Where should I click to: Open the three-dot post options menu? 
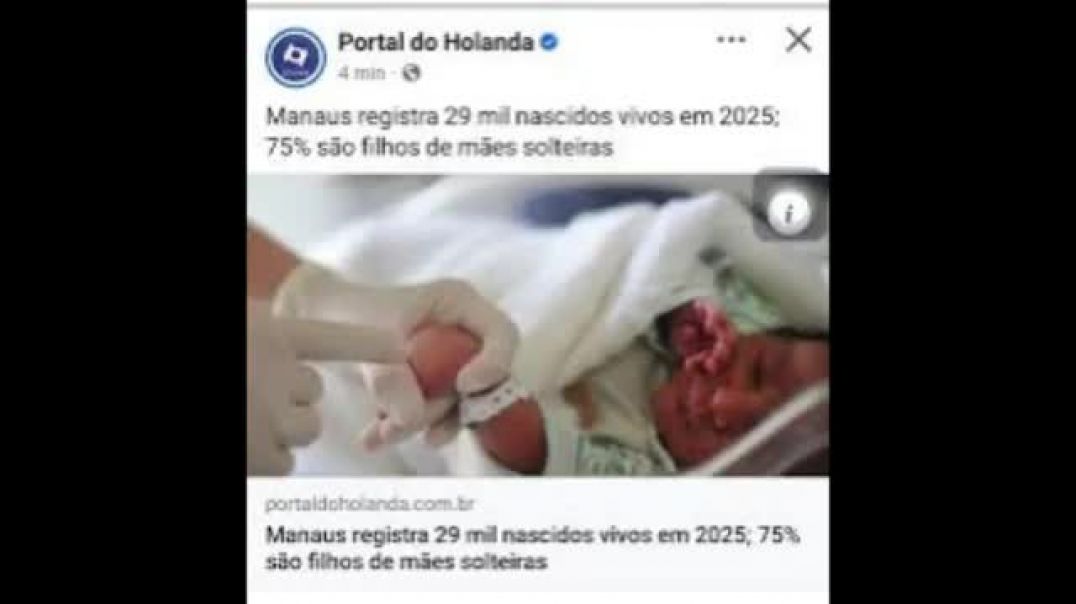pyautogui.click(x=731, y=40)
